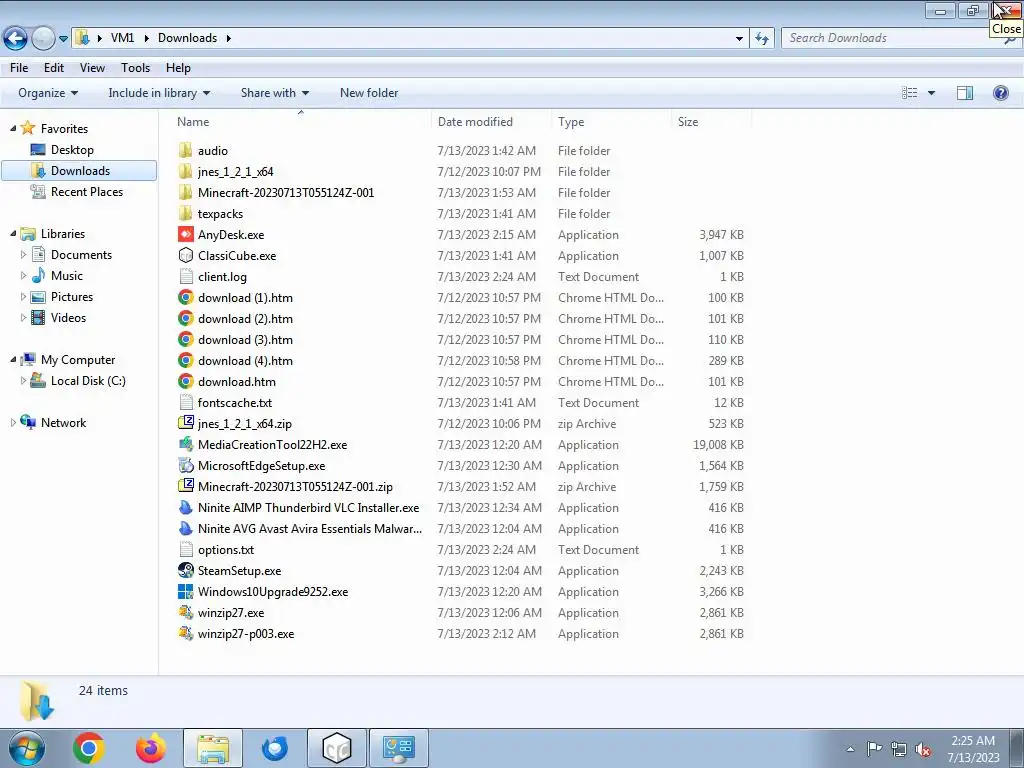Select the MicrosoftEdgeSetup.exe icon
The width and height of the screenshot is (1024, 768).
pyautogui.click(x=185, y=465)
